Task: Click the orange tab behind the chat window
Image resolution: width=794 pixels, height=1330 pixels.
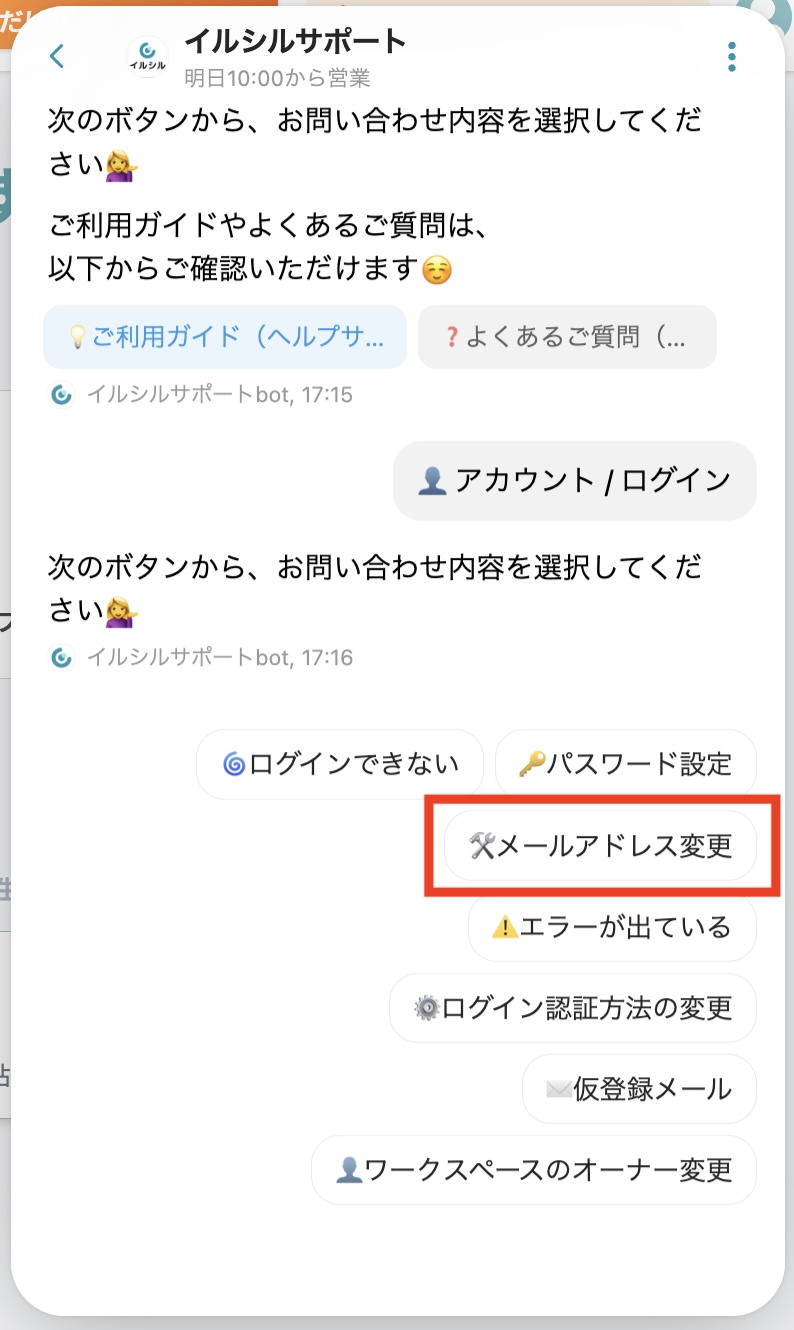Action: (x=25, y=20)
